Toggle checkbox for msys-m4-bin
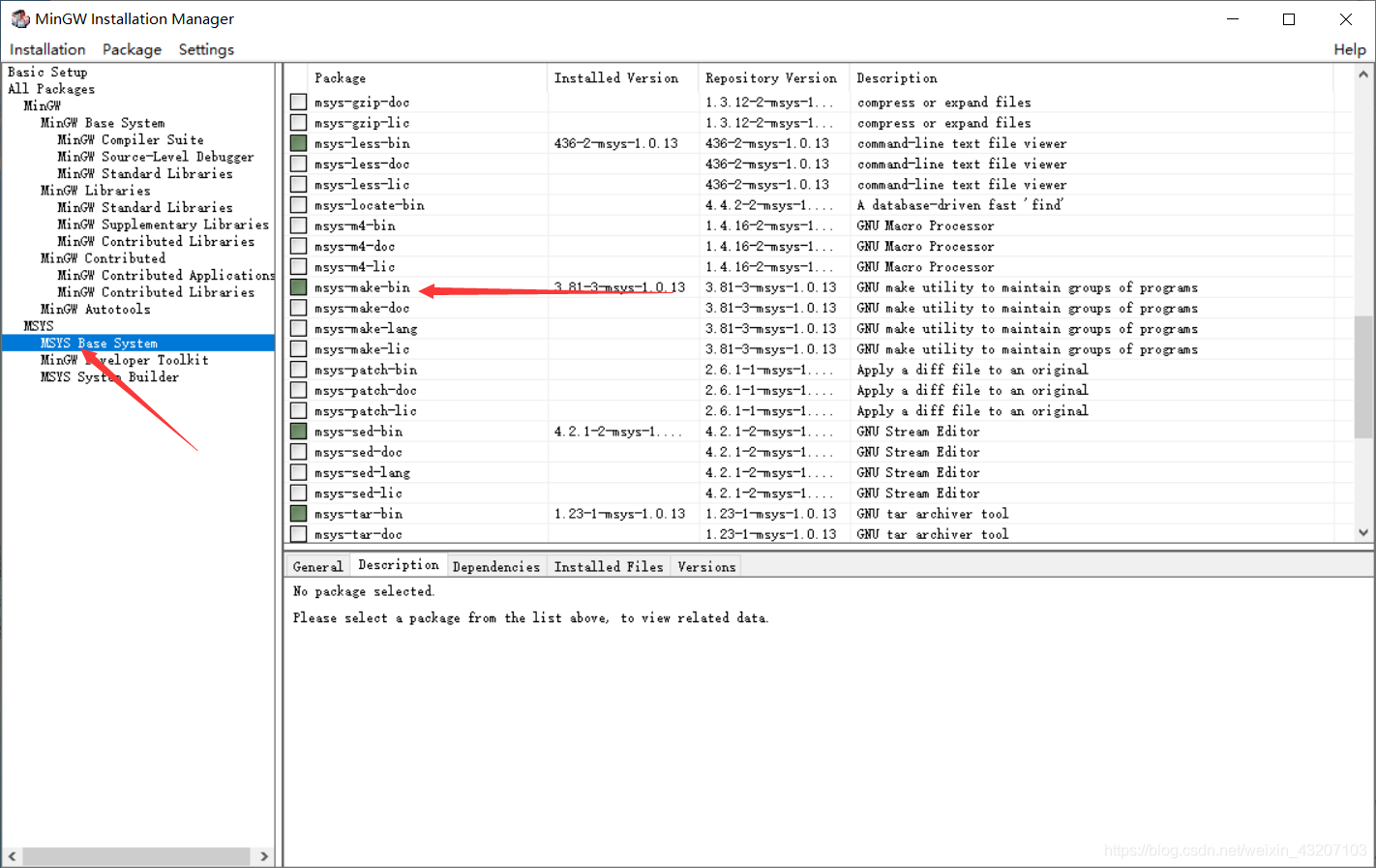Screen dimensions: 1376x868 point(298,225)
